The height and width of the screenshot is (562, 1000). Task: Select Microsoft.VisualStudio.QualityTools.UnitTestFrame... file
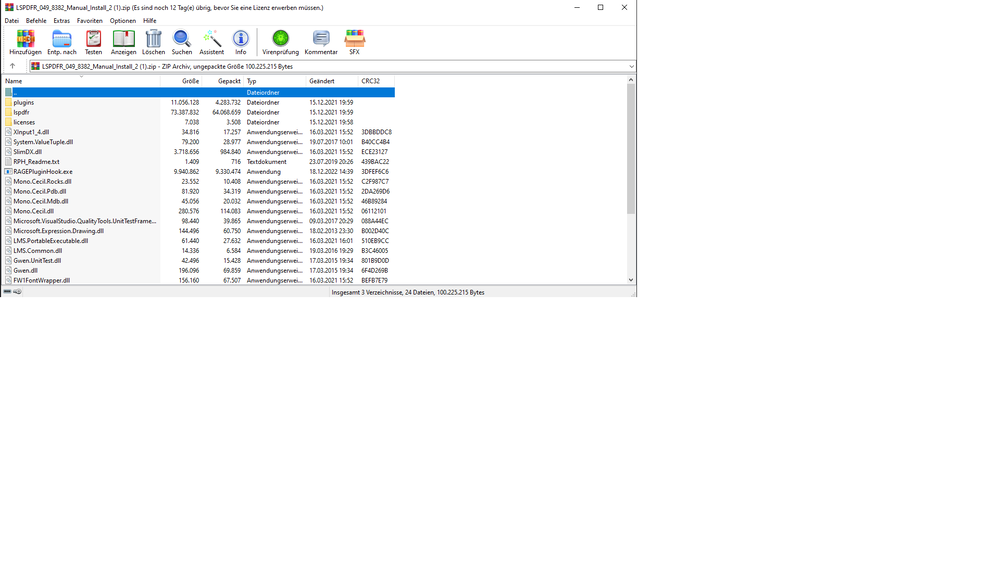click(x=85, y=221)
